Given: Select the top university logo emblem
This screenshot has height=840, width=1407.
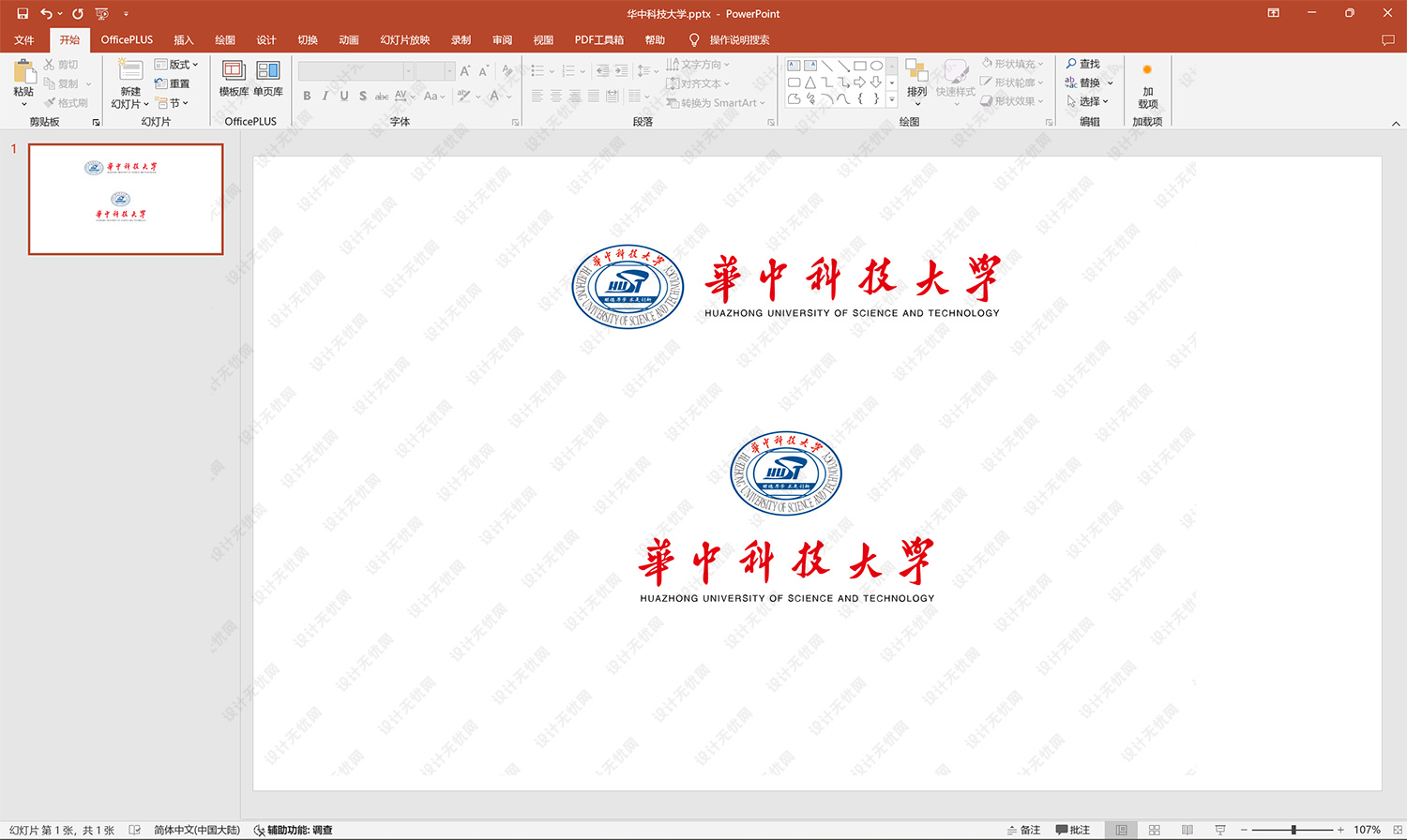Looking at the screenshot, I should click(628, 287).
